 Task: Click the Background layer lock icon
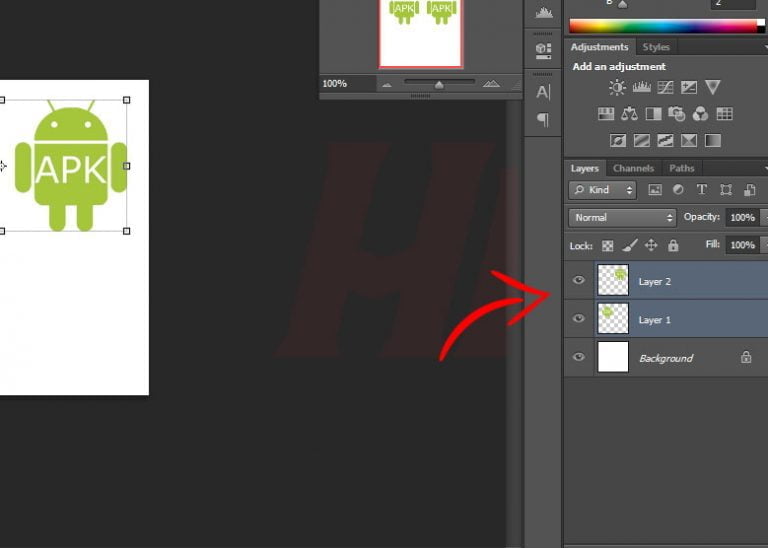[x=746, y=357]
